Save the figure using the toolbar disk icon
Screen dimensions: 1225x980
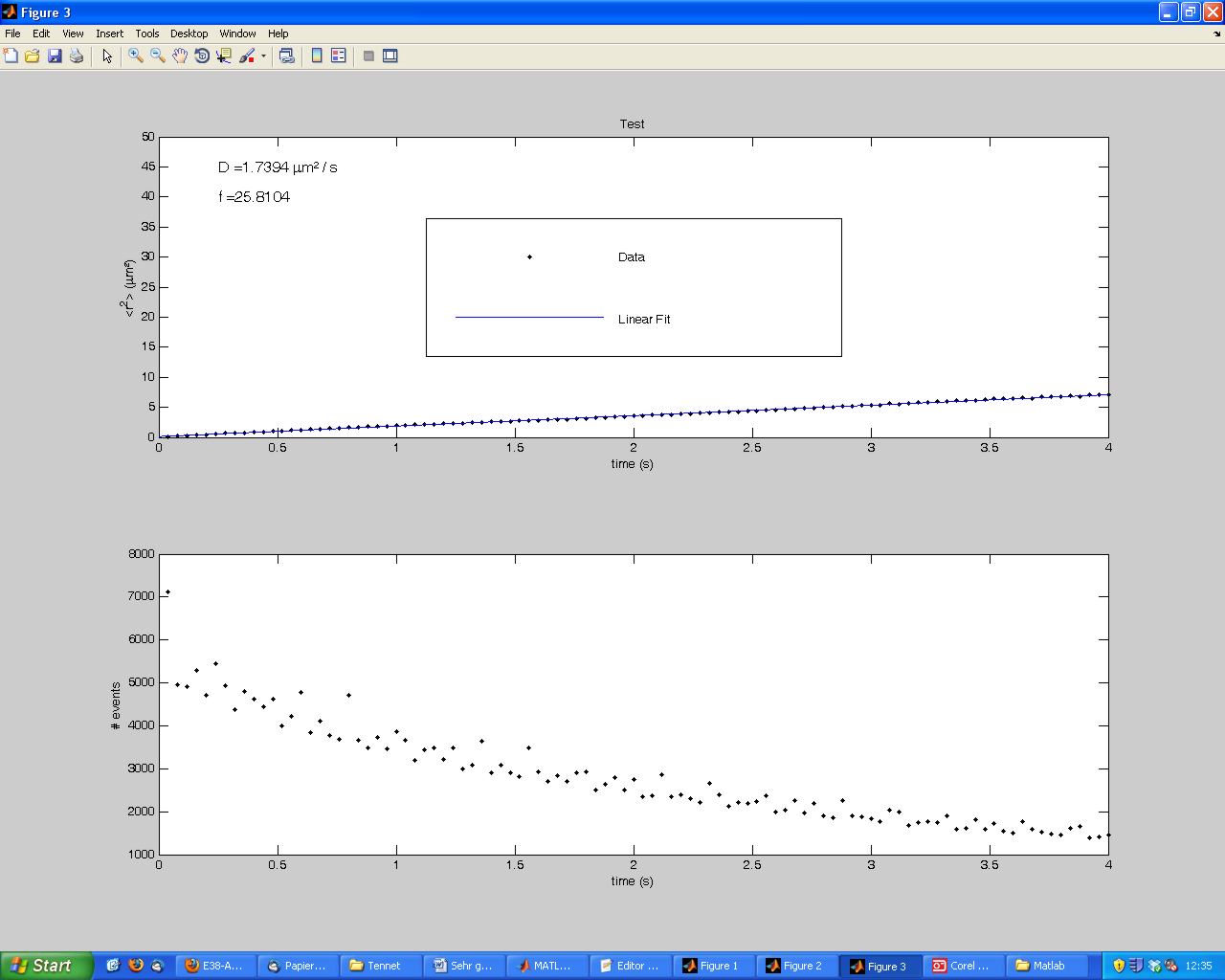point(55,56)
